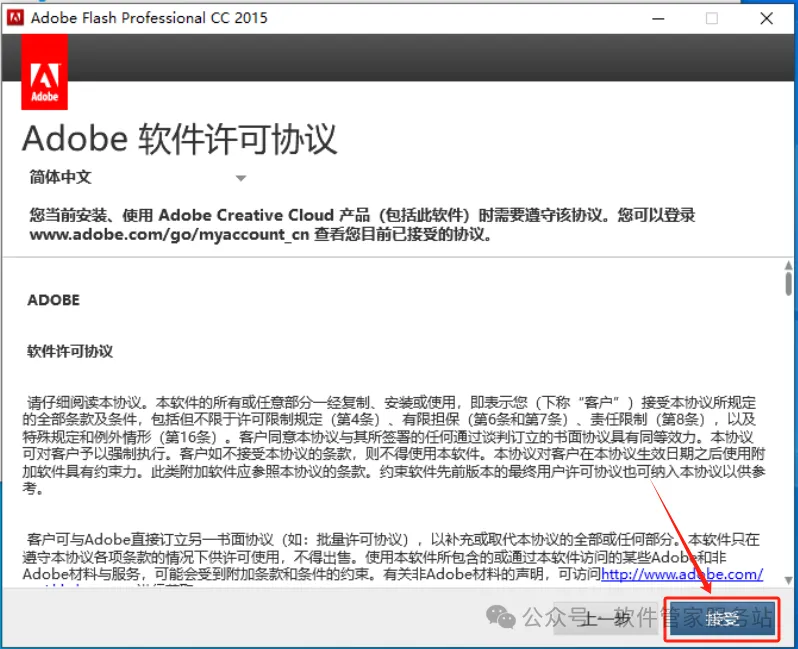This screenshot has height=649, width=798.
Task: Click the 上一步 (Back) button
Action: point(606,619)
